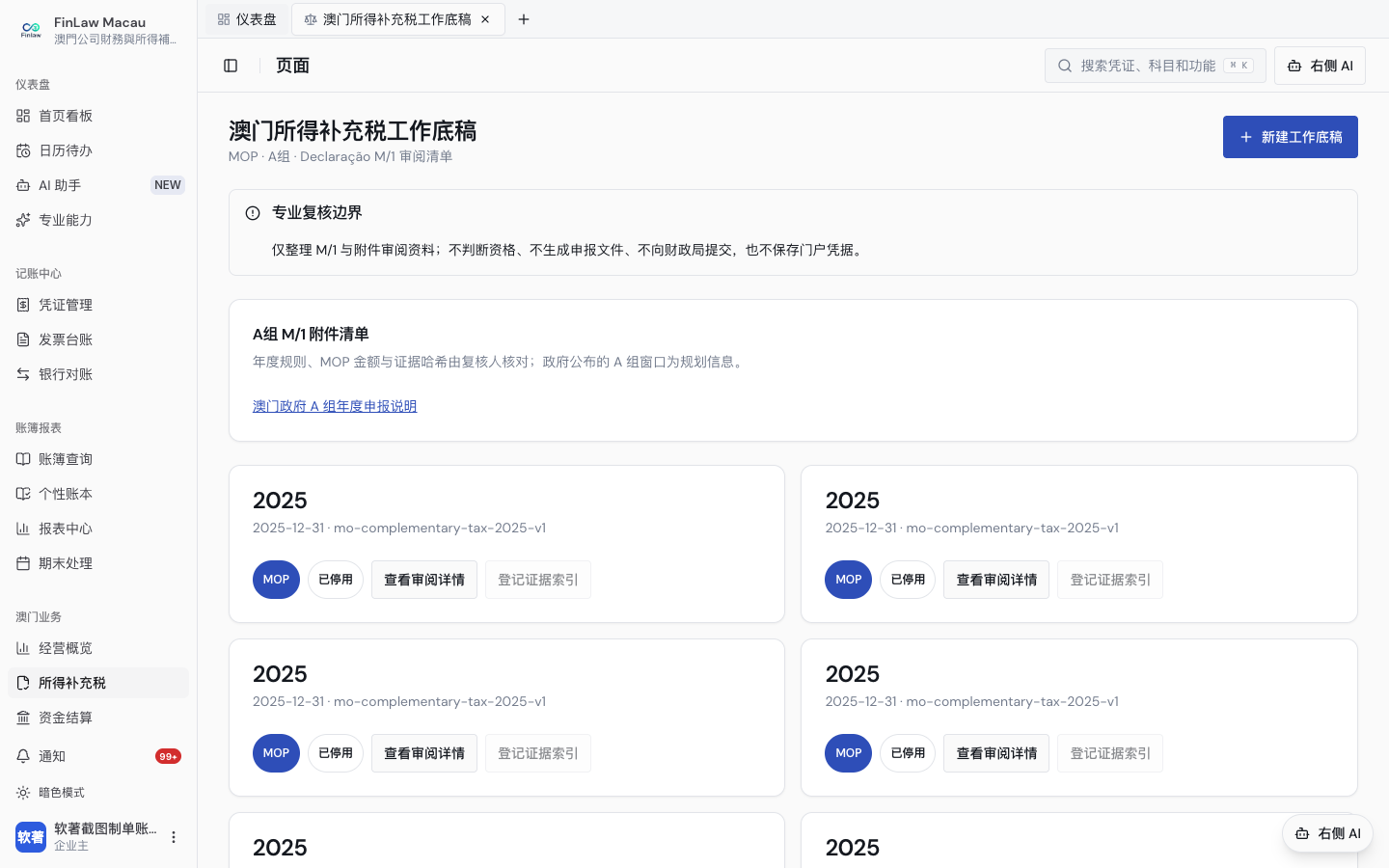Click the 新建工作底稿 button
Viewport: 1389px width, 868px height.
click(1291, 137)
